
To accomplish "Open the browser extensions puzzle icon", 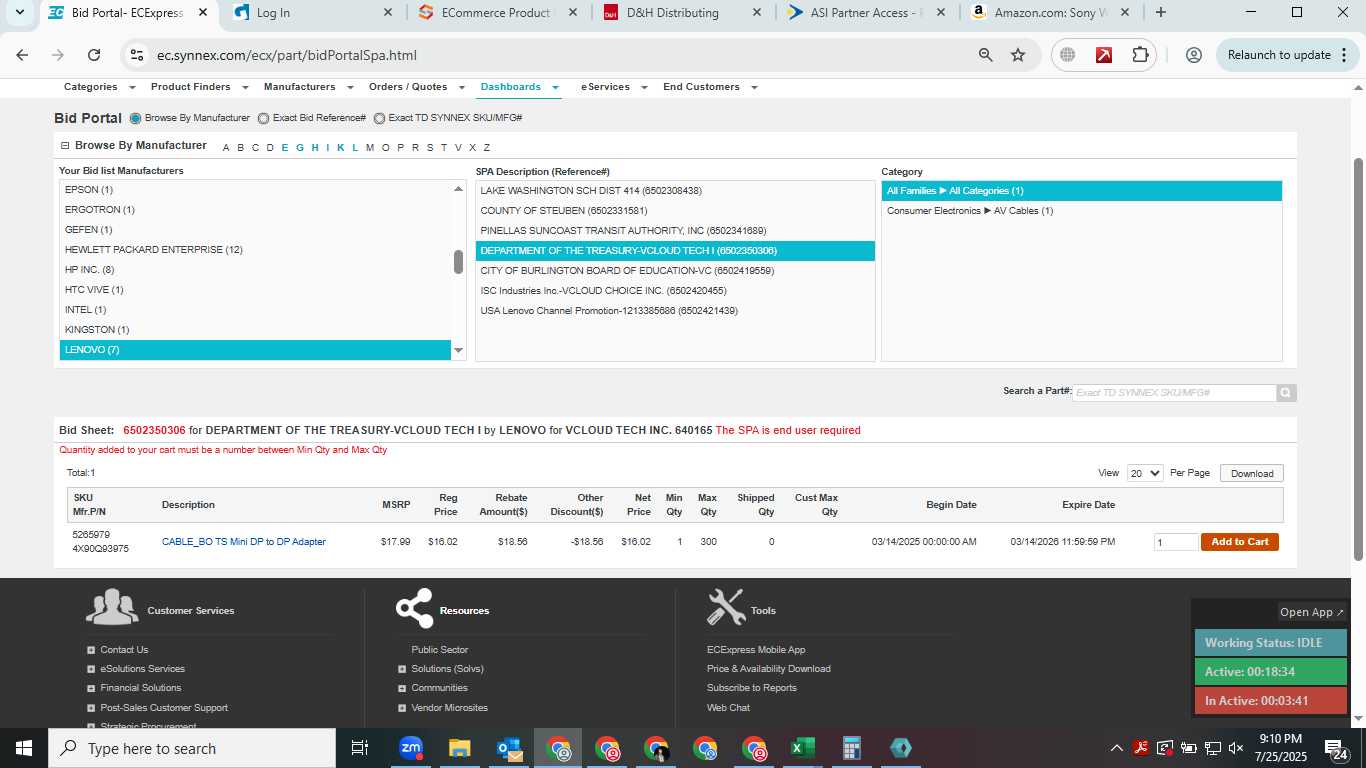I will 1140,55.
